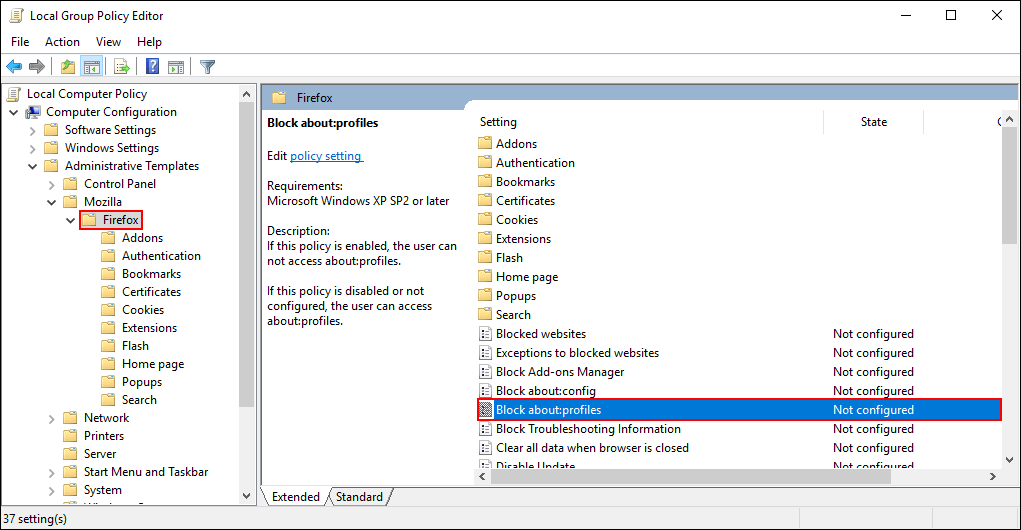Image resolution: width=1021 pixels, height=530 pixels.
Task: Click the Local Computer Policy root icon
Action: pyautogui.click(x=14, y=94)
